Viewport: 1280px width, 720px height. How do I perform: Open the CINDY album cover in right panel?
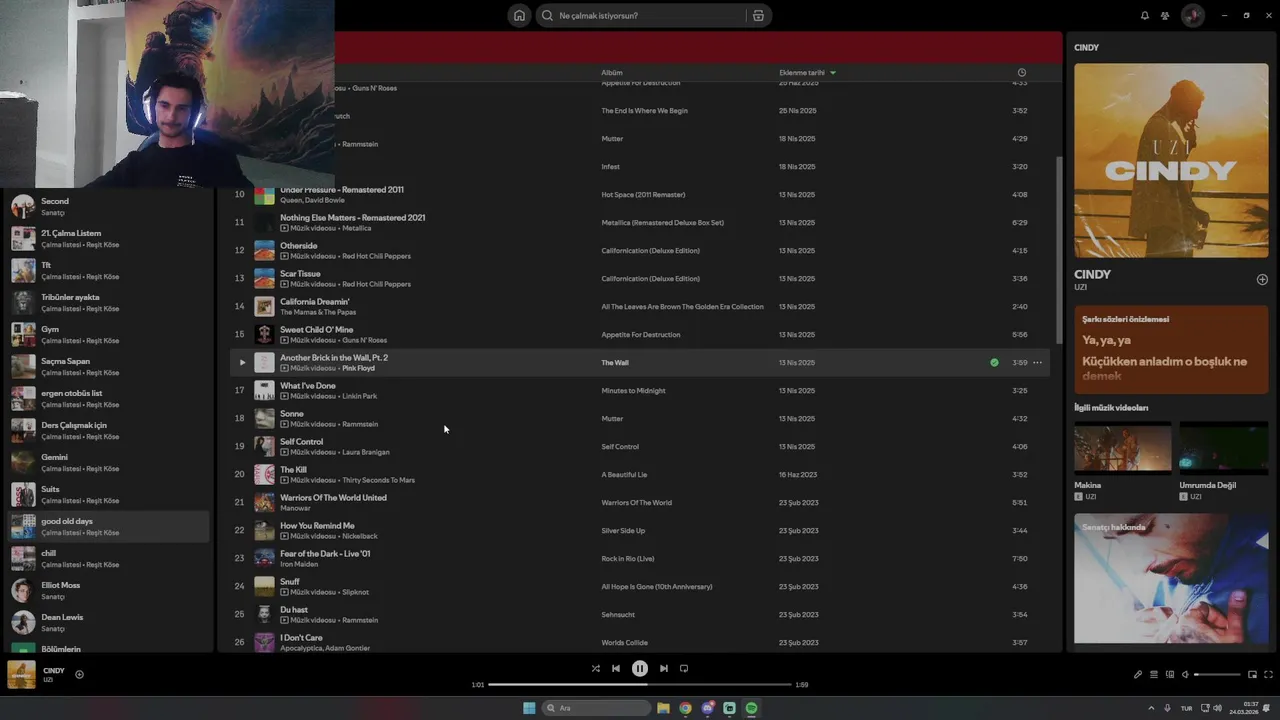[x=1171, y=161]
